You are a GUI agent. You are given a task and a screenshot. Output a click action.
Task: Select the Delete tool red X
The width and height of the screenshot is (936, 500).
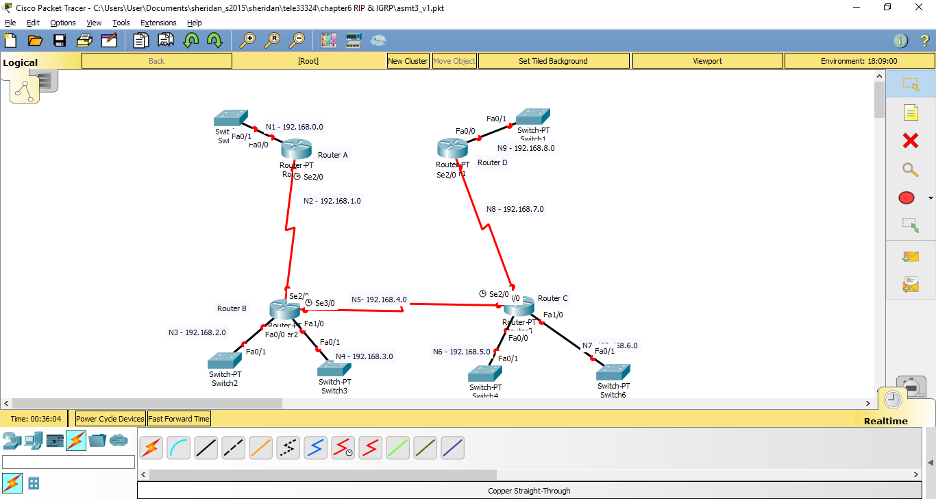coord(910,141)
